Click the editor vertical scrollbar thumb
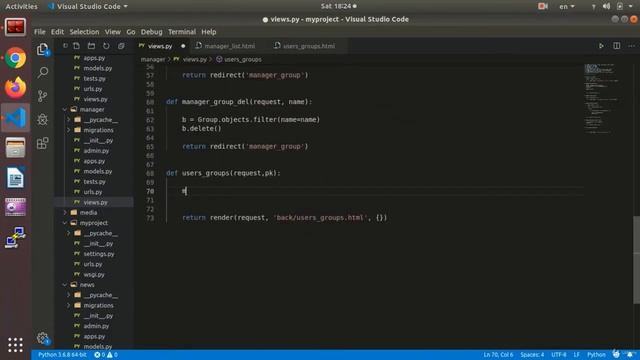Viewport: 640px width, 360px height. (x=636, y=260)
